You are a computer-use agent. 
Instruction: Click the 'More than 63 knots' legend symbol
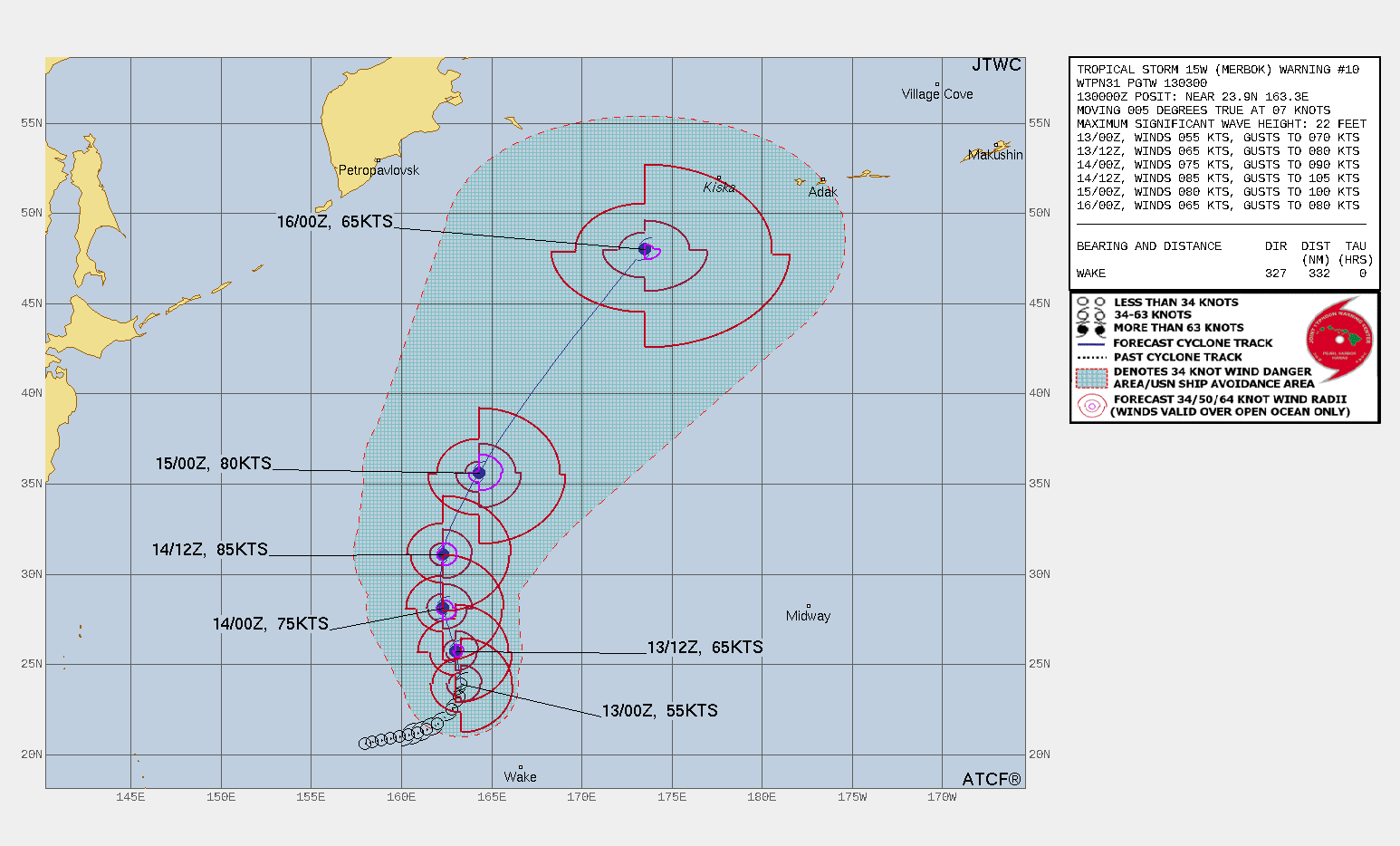click(1091, 329)
